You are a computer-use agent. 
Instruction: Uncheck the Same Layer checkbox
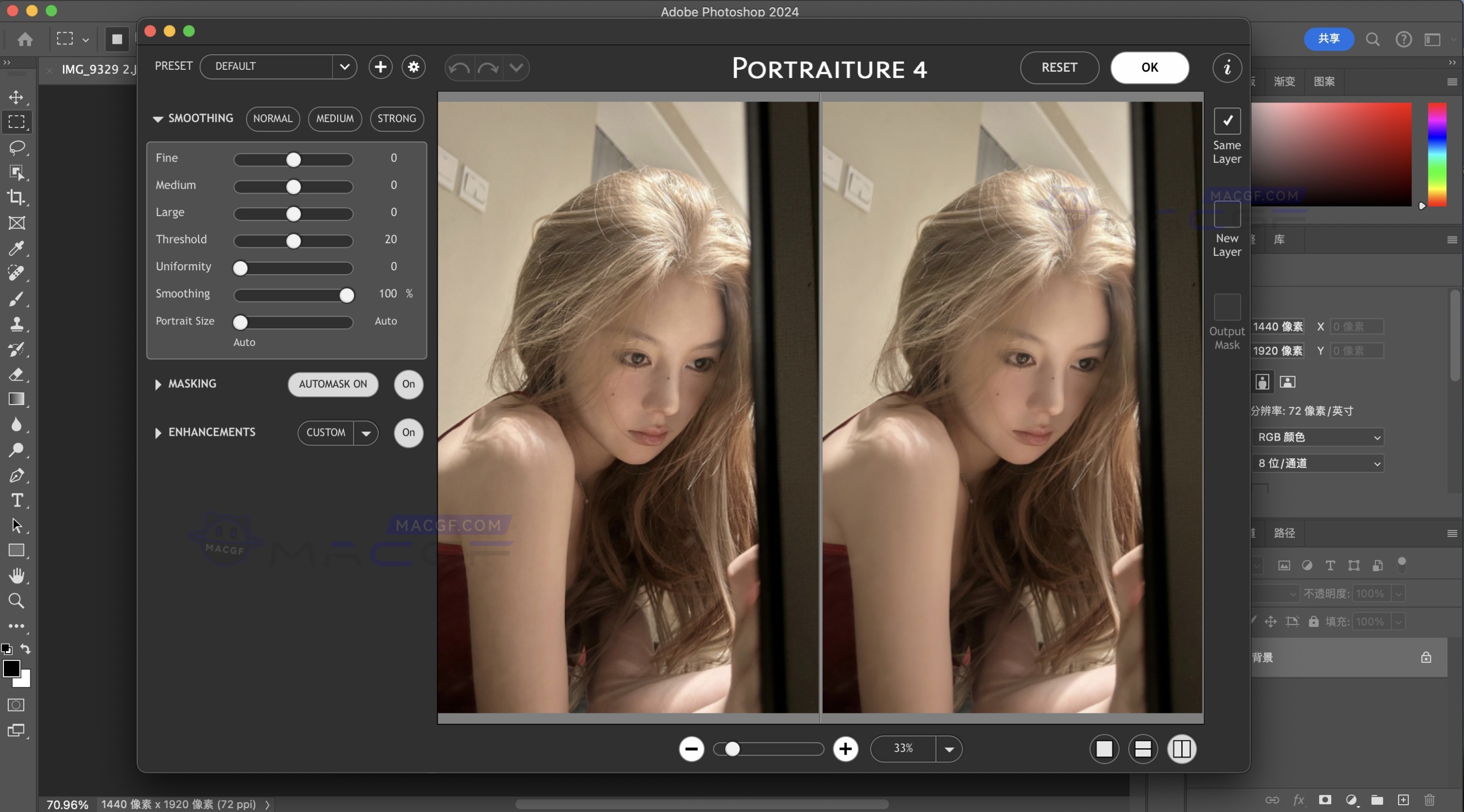point(1226,121)
